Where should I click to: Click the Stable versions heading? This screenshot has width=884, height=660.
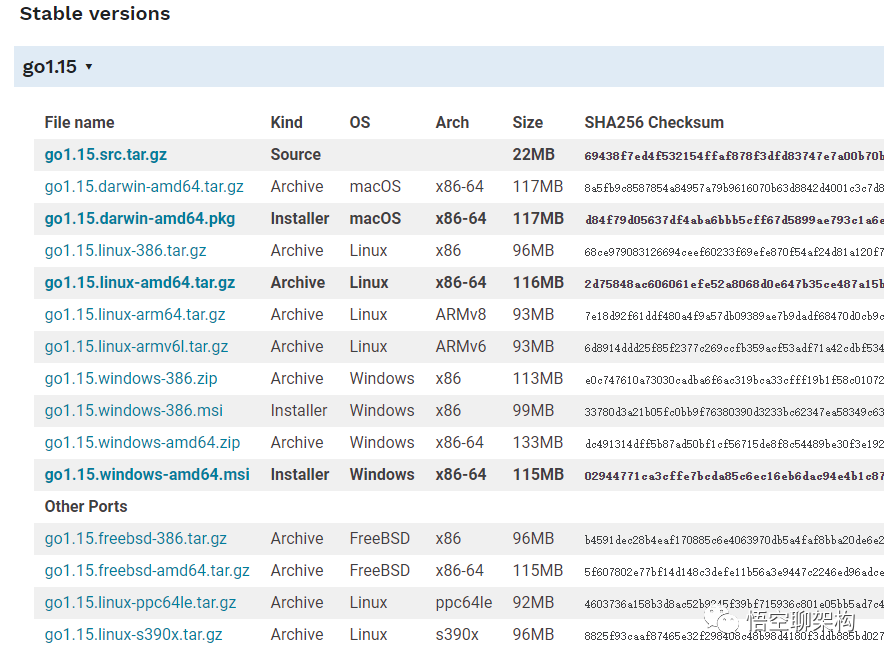click(x=95, y=14)
